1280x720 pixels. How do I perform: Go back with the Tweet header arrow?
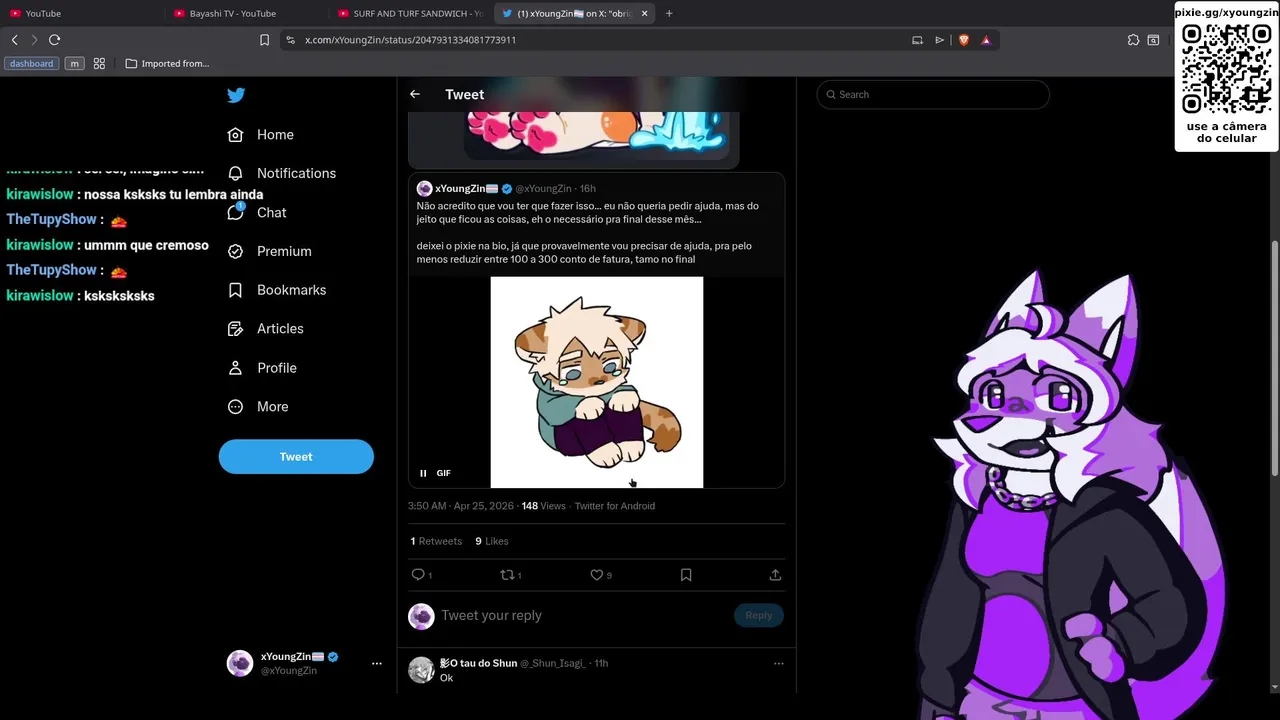pyautogui.click(x=415, y=94)
